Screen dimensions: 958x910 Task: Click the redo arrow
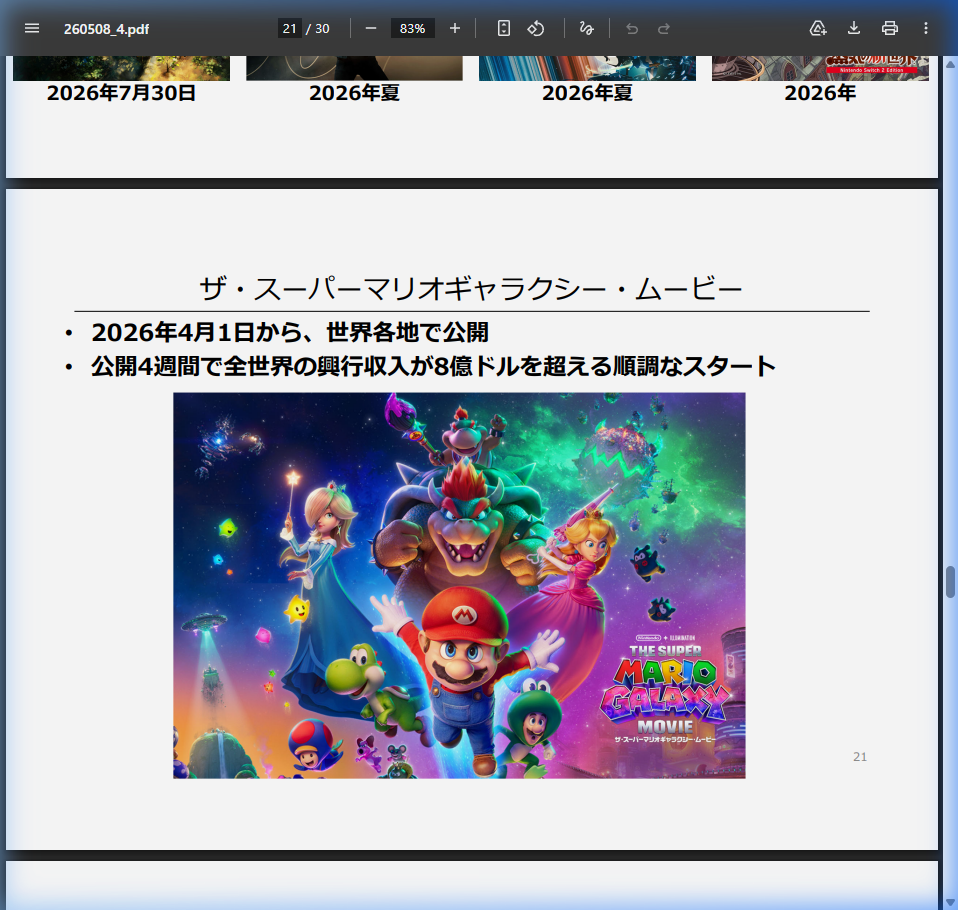pyautogui.click(x=664, y=28)
